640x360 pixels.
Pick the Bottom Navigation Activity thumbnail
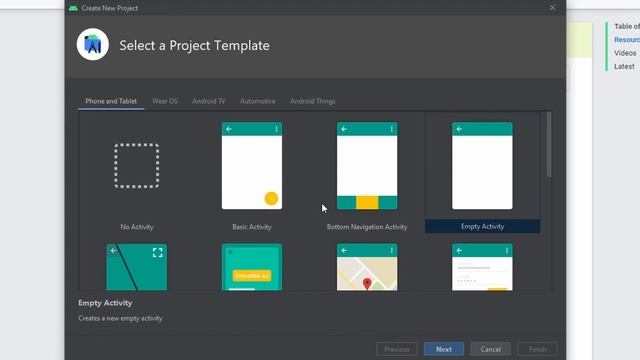tap(367, 166)
